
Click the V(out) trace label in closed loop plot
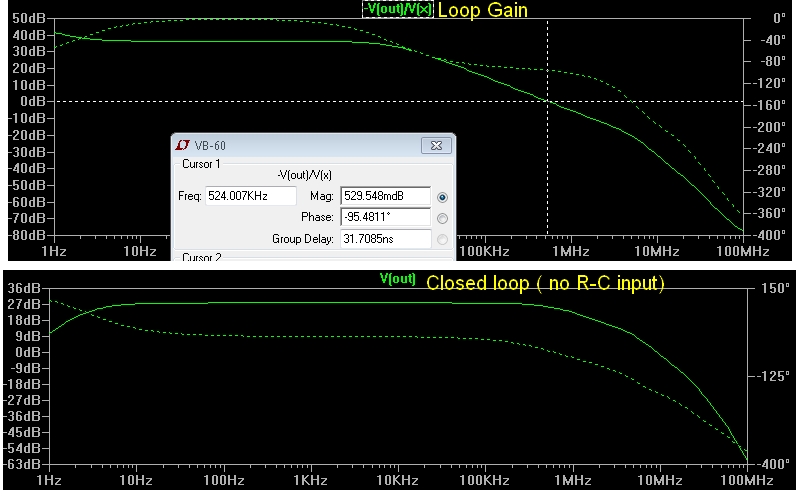click(397, 279)
